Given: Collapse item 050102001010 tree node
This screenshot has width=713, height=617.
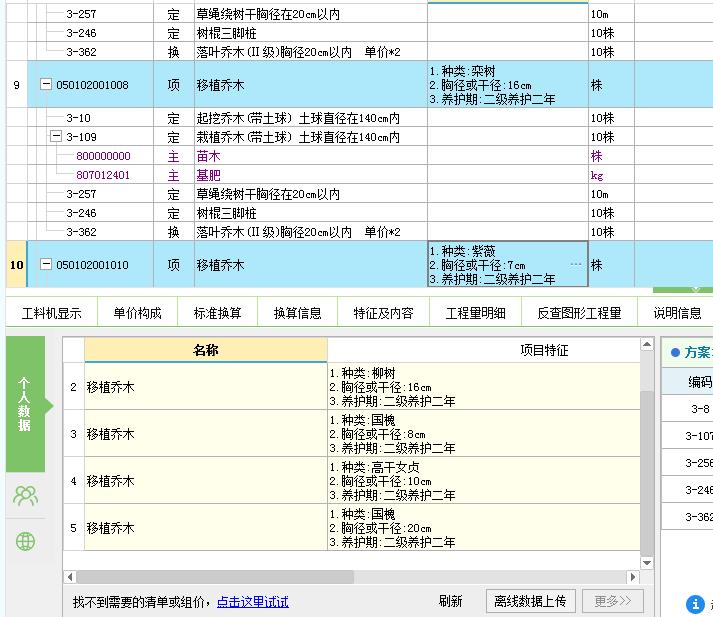Looking at the screenshot, I should pos(46,264).
